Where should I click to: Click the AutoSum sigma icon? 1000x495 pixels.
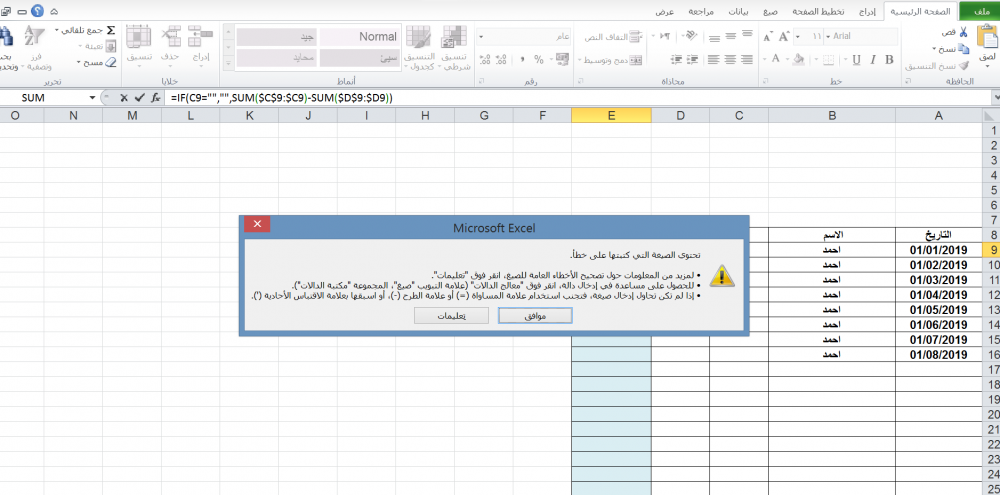coord(110,30)
